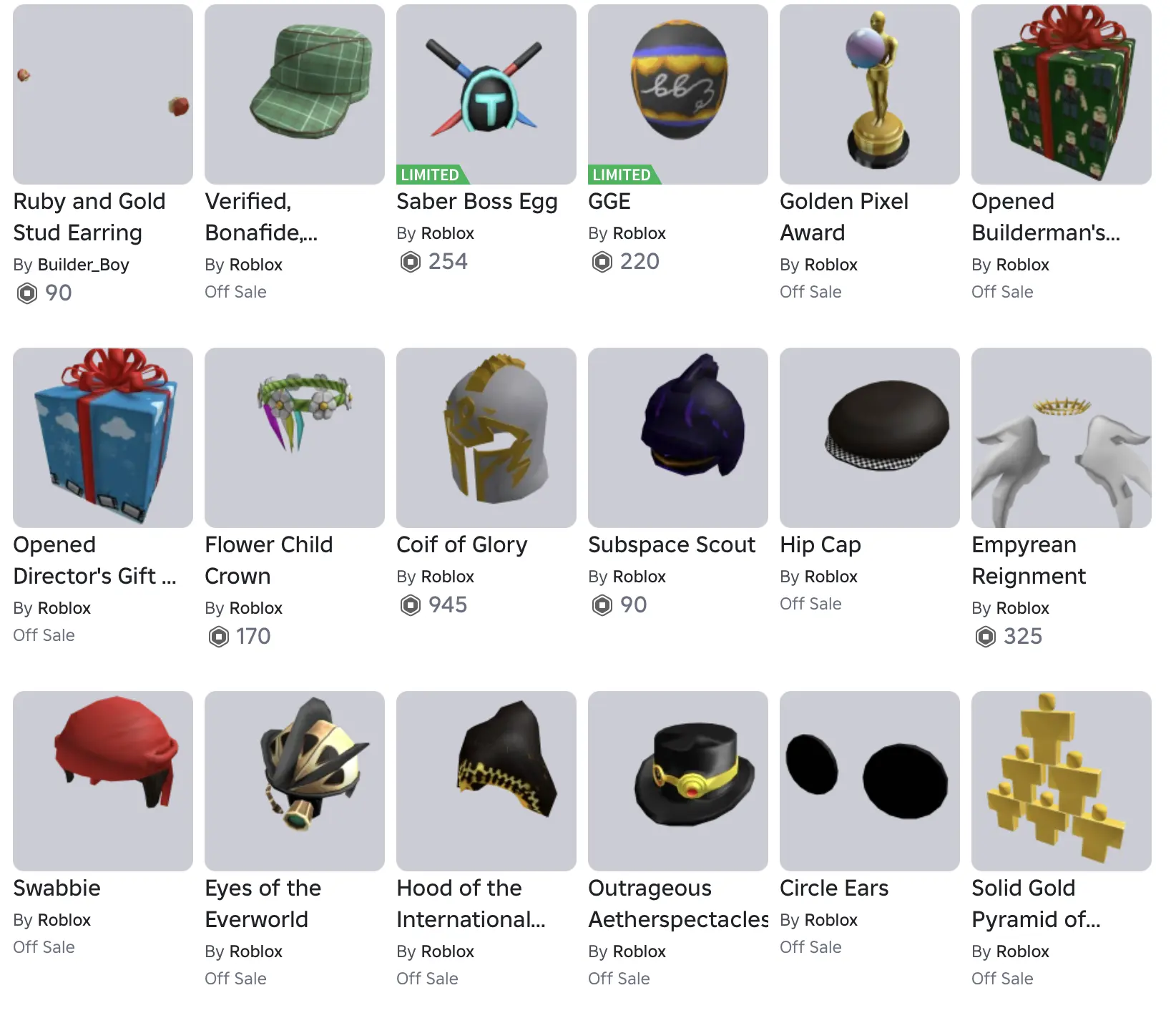This screenshot has height=1023, width=1176.
Task: Select the green plaid Verified, Bonafide cap image
Action: (x=295, y=94)
